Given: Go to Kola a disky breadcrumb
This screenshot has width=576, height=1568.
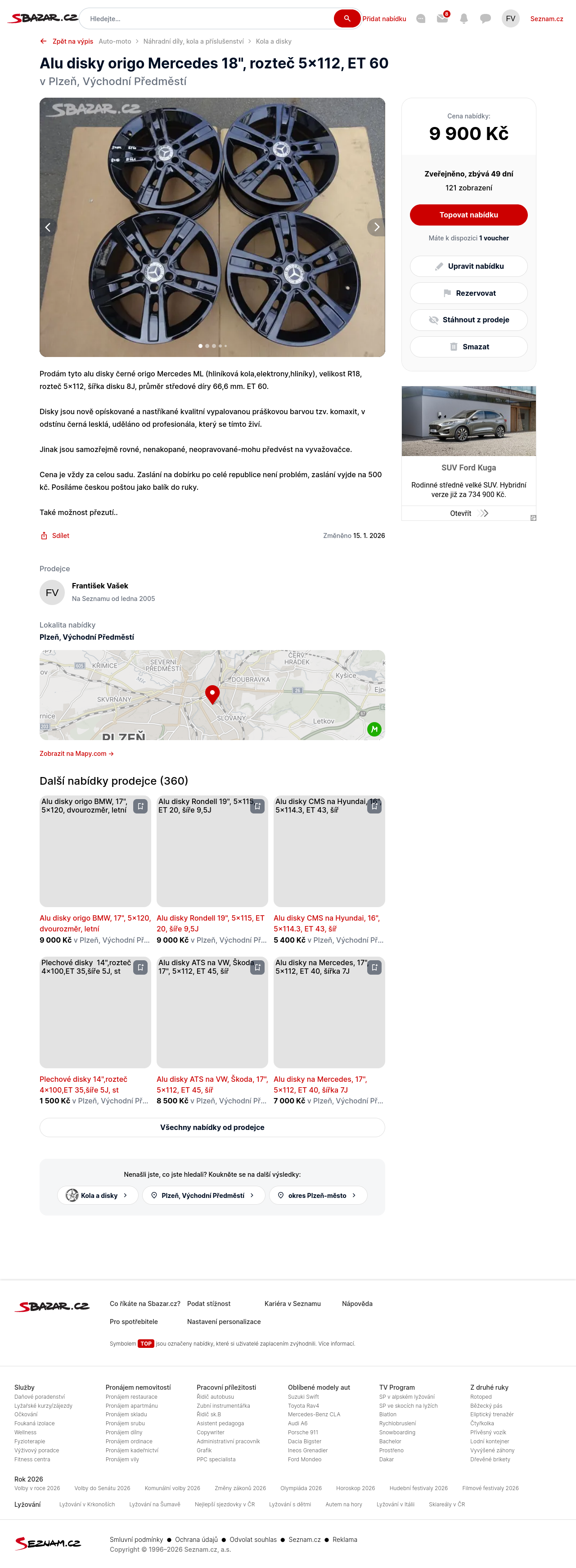Looking at the screenshot, I should coord(273,41).
